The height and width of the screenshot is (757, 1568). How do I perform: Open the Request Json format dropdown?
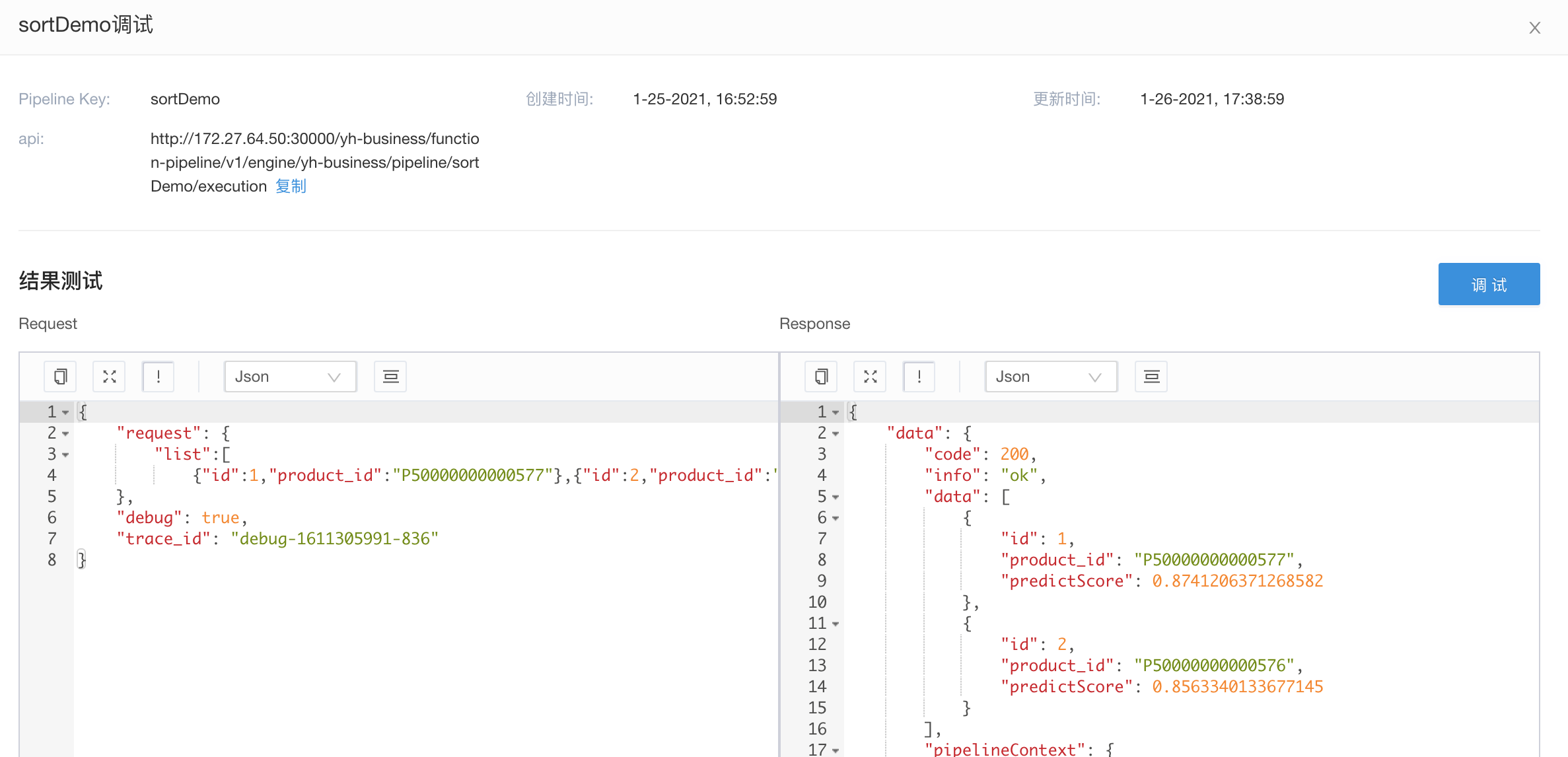click(x=291, y=377)
